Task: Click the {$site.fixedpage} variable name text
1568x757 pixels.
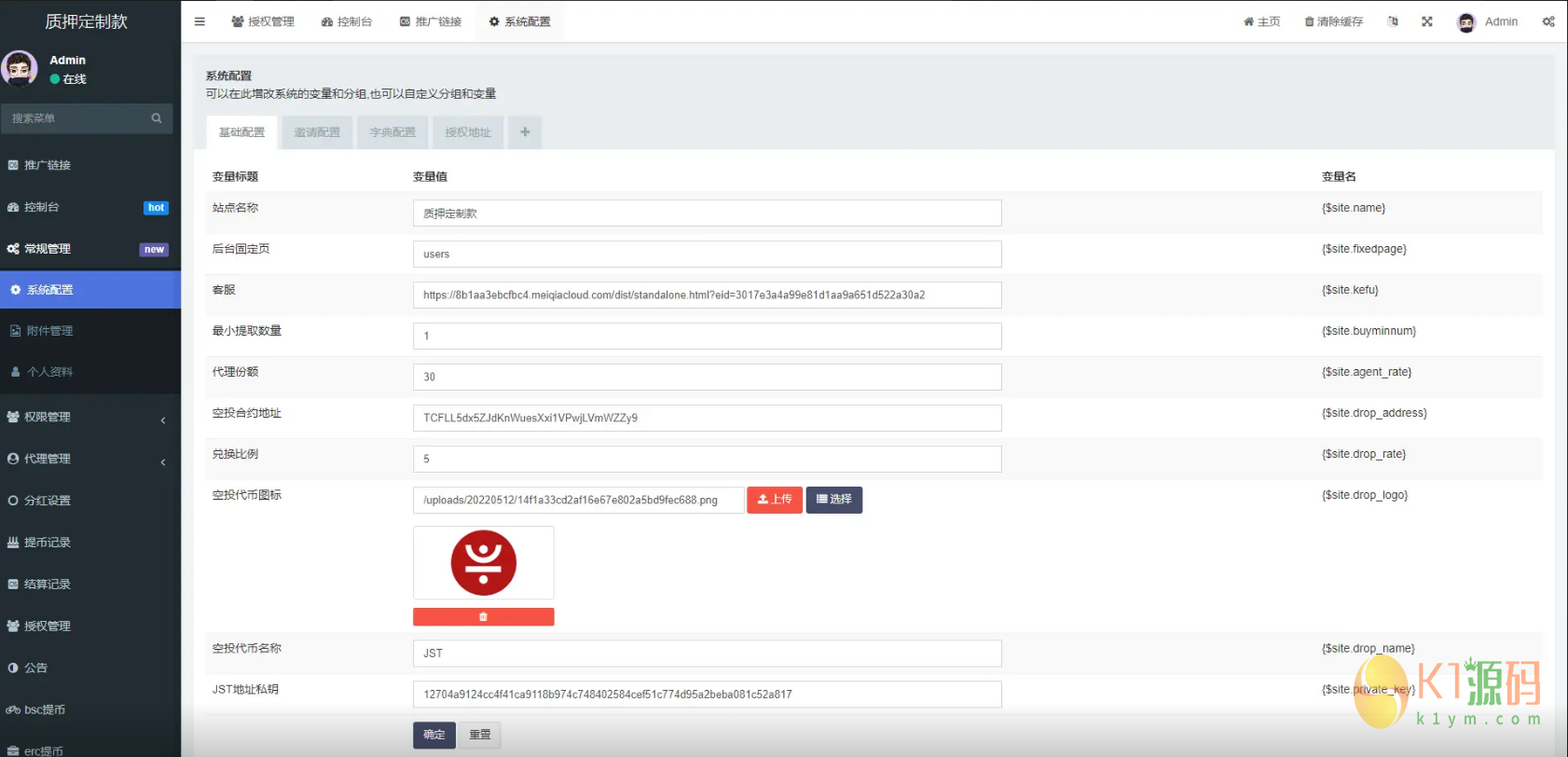Action: coord(1364,249)
